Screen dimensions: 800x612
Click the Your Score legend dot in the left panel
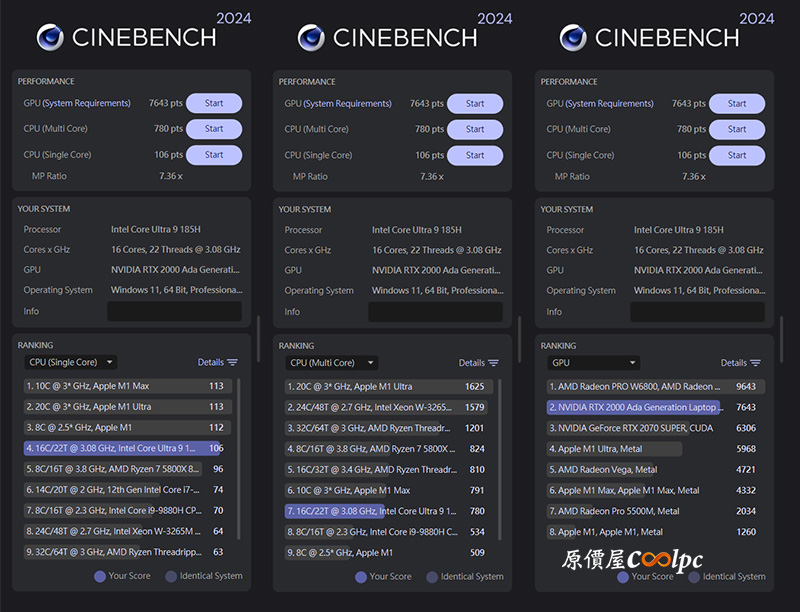coord(100,576)
